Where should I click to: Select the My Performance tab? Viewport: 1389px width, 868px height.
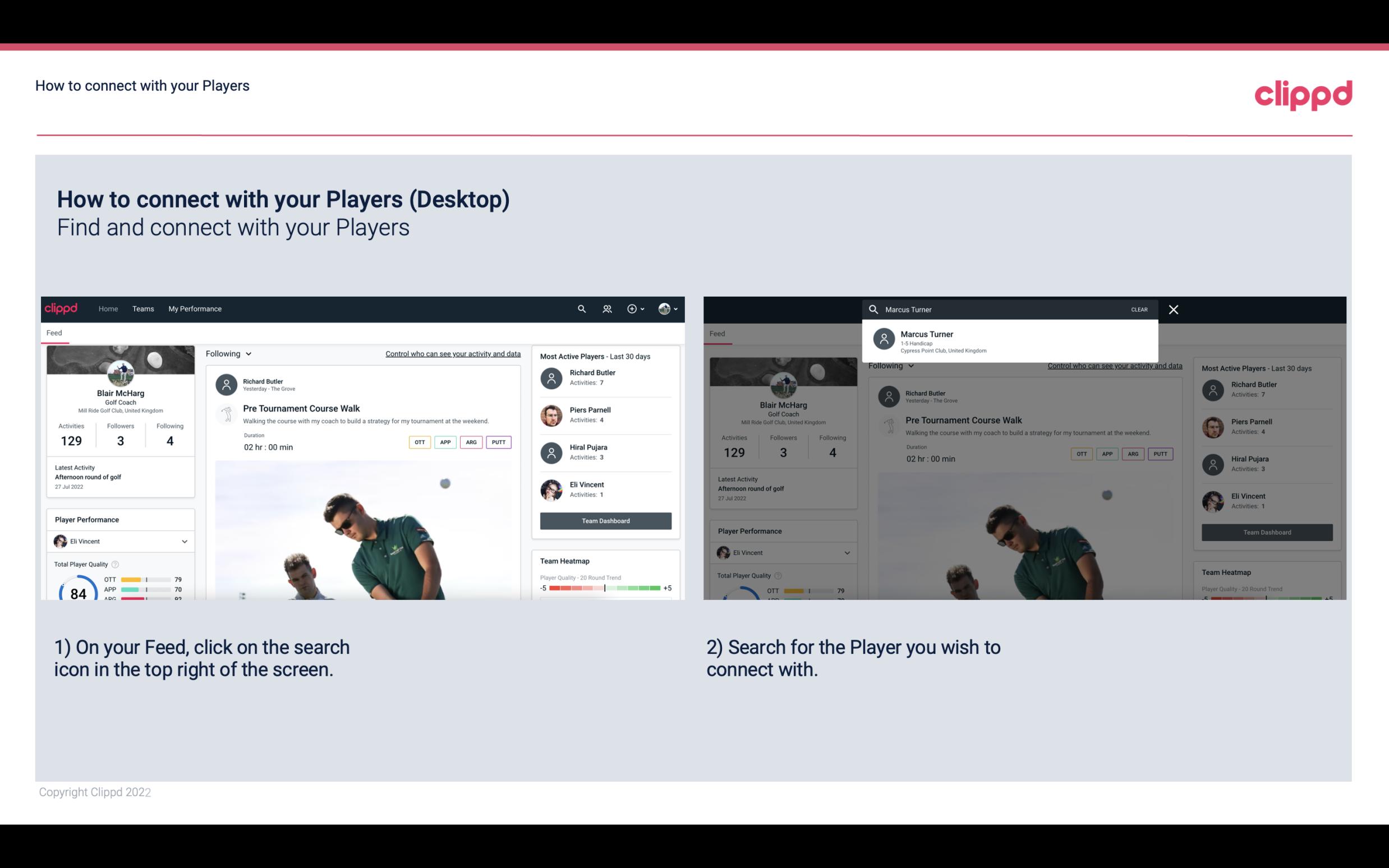click(195, 309)
